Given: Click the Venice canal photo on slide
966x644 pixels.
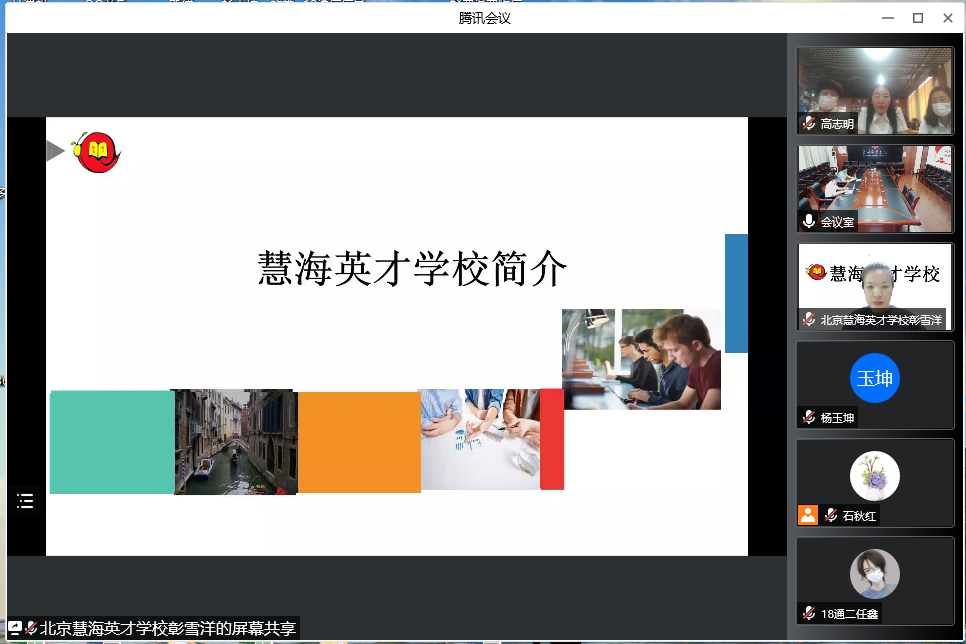Looking at the screenshot, I should click(235, 441).
